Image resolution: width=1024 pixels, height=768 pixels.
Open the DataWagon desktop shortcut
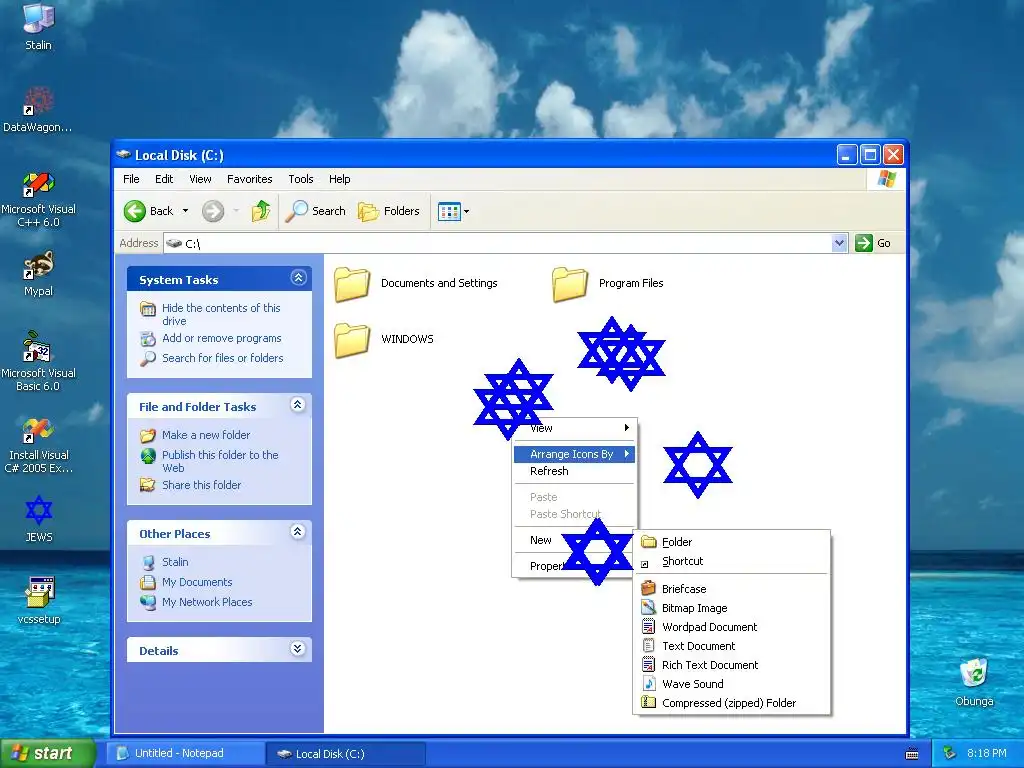(38, 110)
